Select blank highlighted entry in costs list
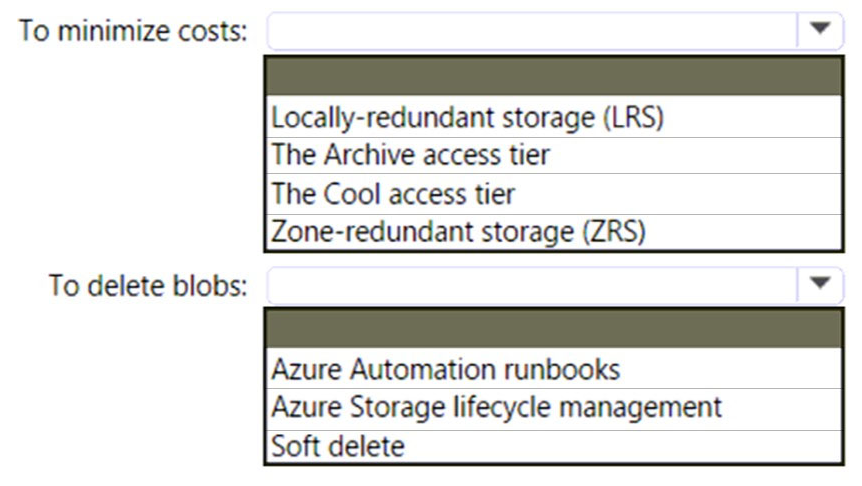 tap(554, 76)
